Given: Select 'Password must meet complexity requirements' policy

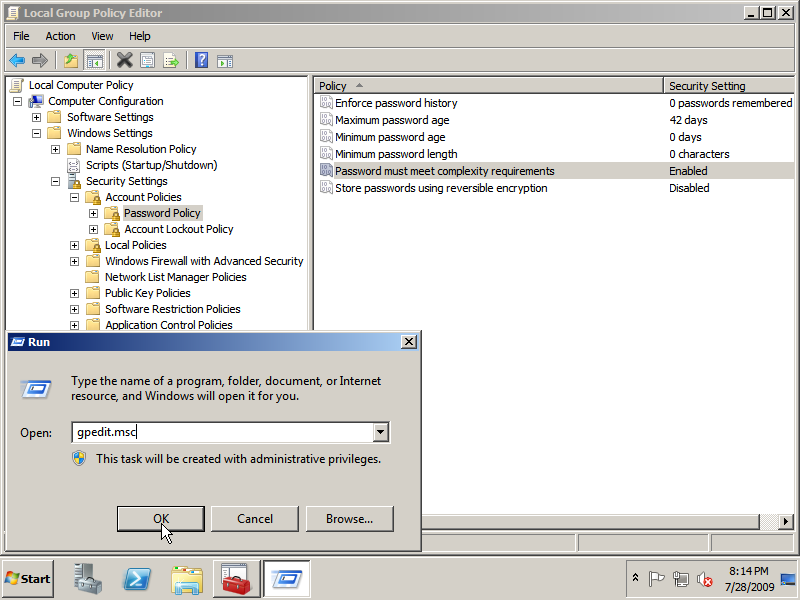Looking at the screenshot, I should (x=444, y=171).
